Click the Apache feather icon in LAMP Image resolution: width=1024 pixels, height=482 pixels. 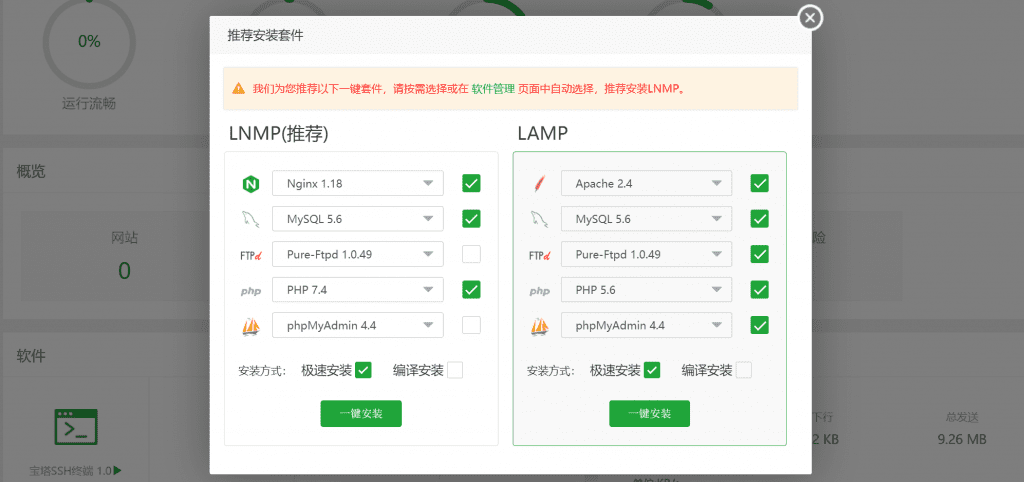539,184
